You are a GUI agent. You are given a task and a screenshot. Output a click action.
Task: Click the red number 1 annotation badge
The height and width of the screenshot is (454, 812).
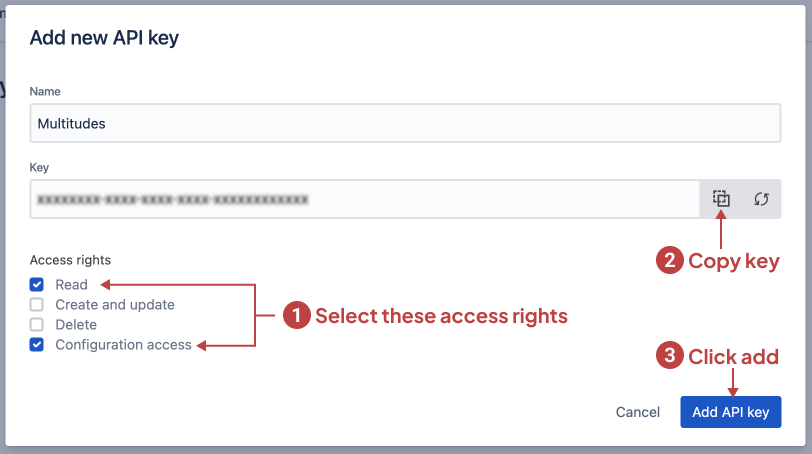(296, 316)
